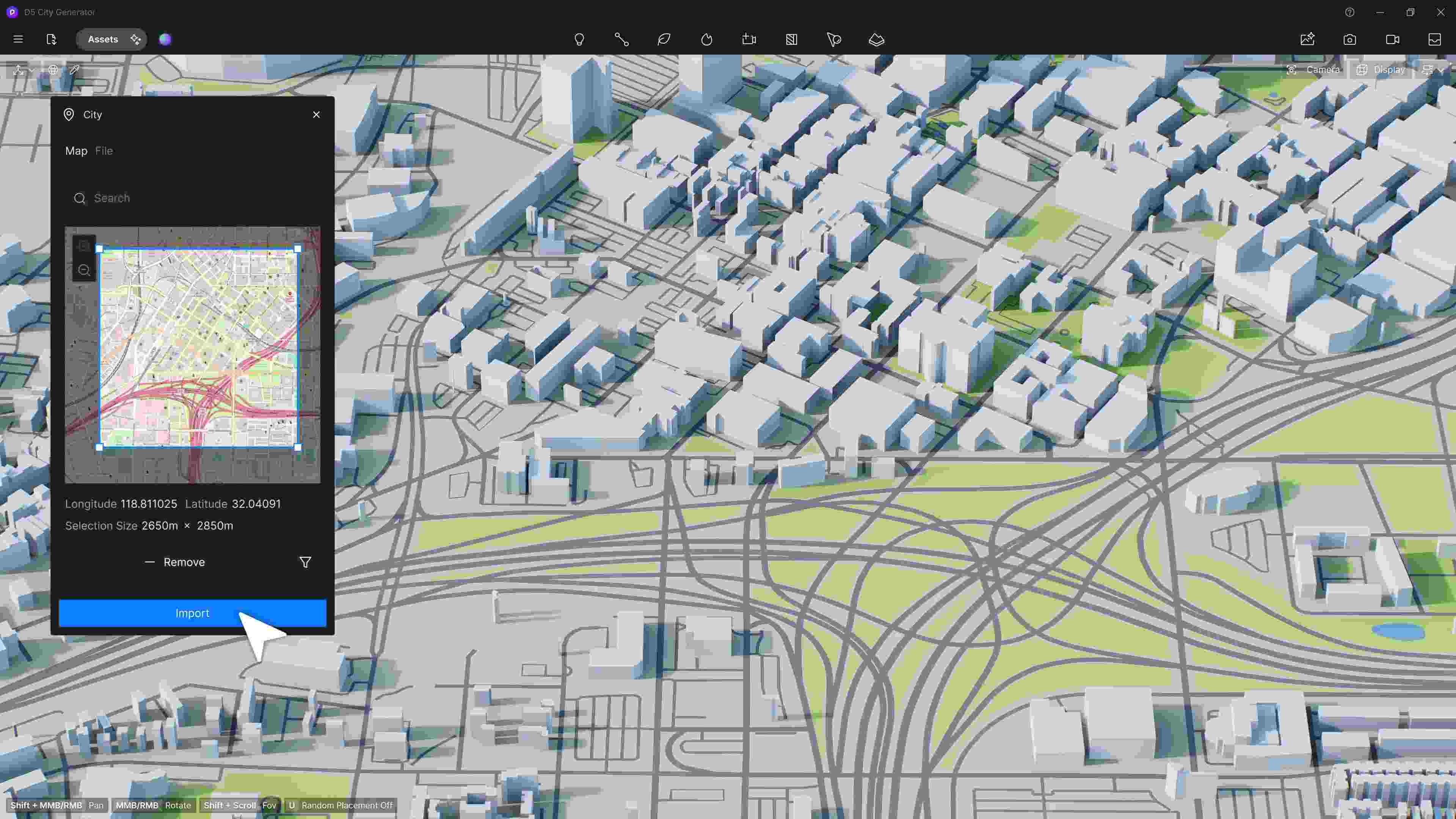1456x819 pixels.
Task: Take a screenshot with the camera icon
Action: pos(1350,39)
